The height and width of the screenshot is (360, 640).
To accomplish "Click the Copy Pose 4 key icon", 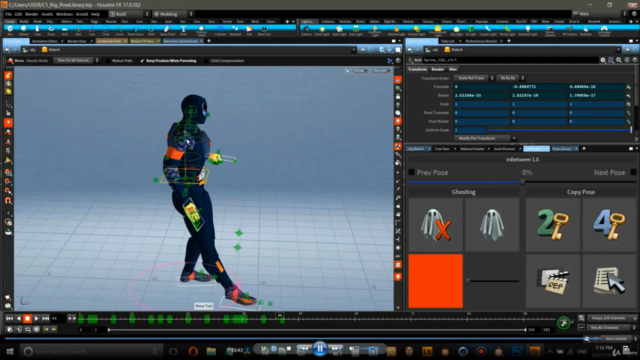I will [x=609, y=224].
